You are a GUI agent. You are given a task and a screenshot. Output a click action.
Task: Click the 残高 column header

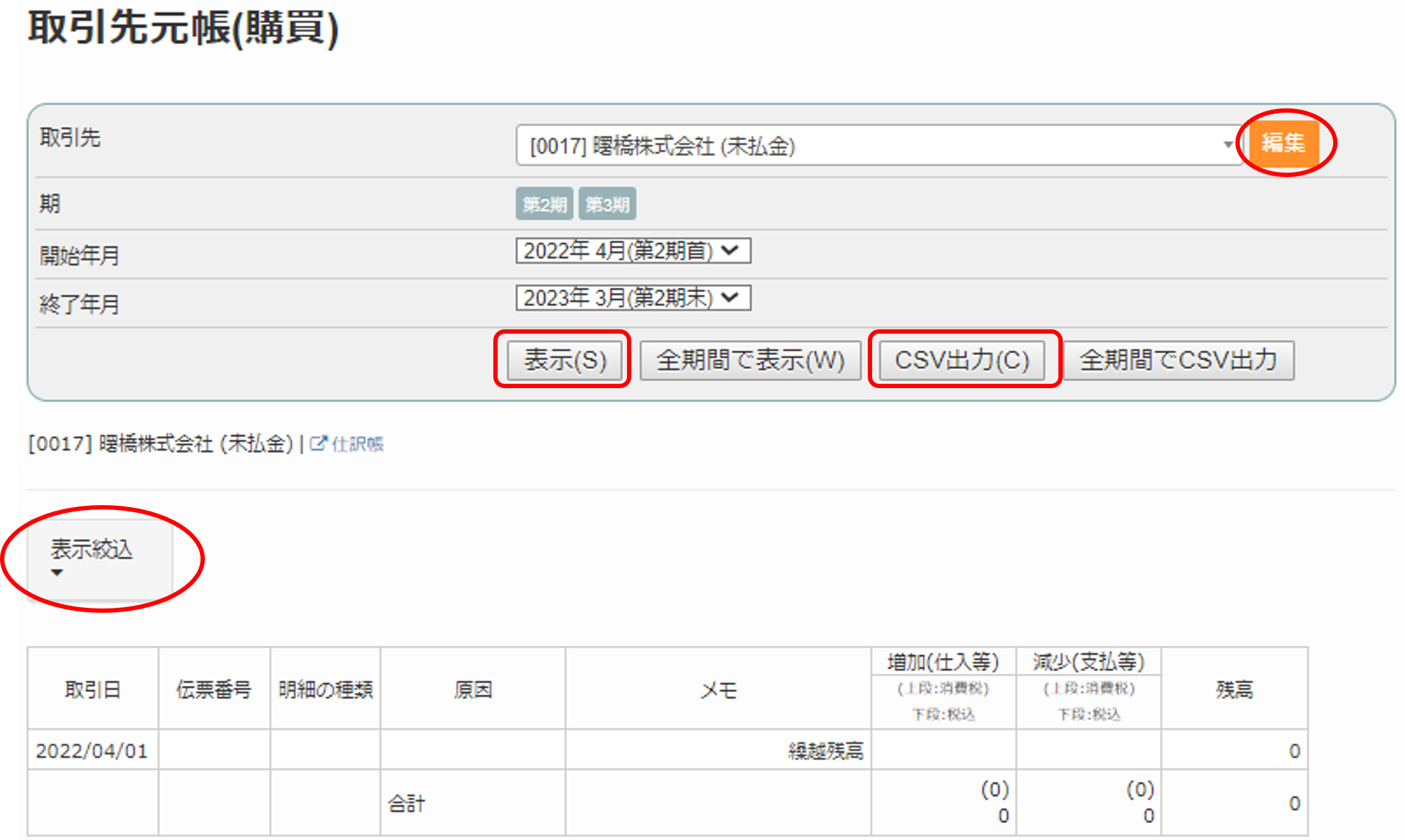coord(1235,689)
